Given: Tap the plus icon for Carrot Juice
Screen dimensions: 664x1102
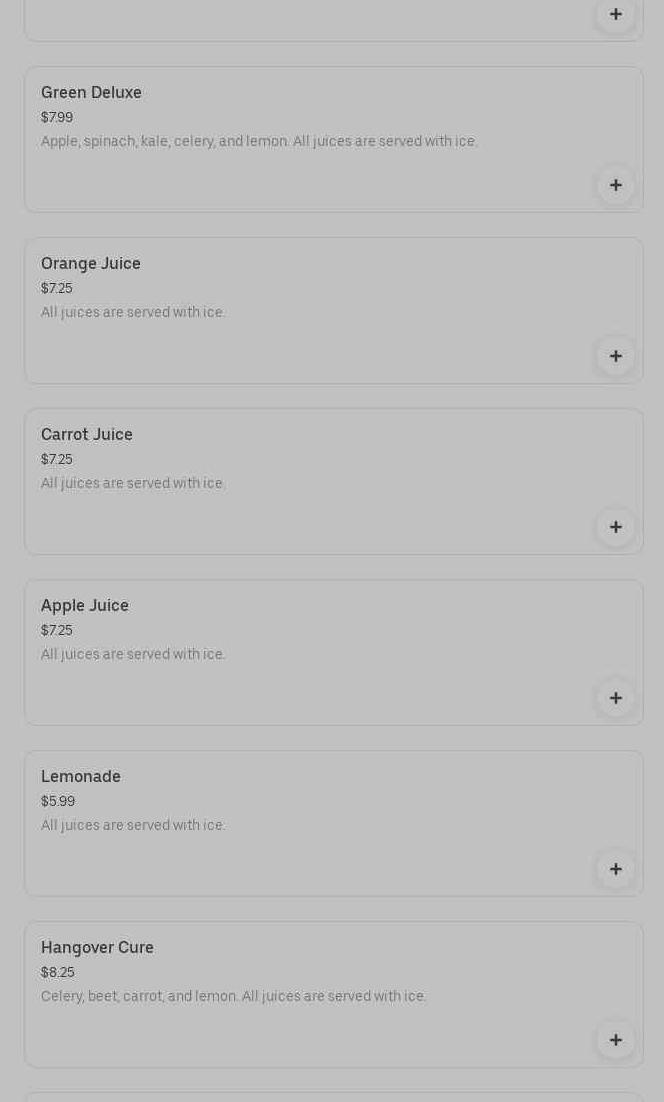Looking at the screenshot, I should 615,527.
